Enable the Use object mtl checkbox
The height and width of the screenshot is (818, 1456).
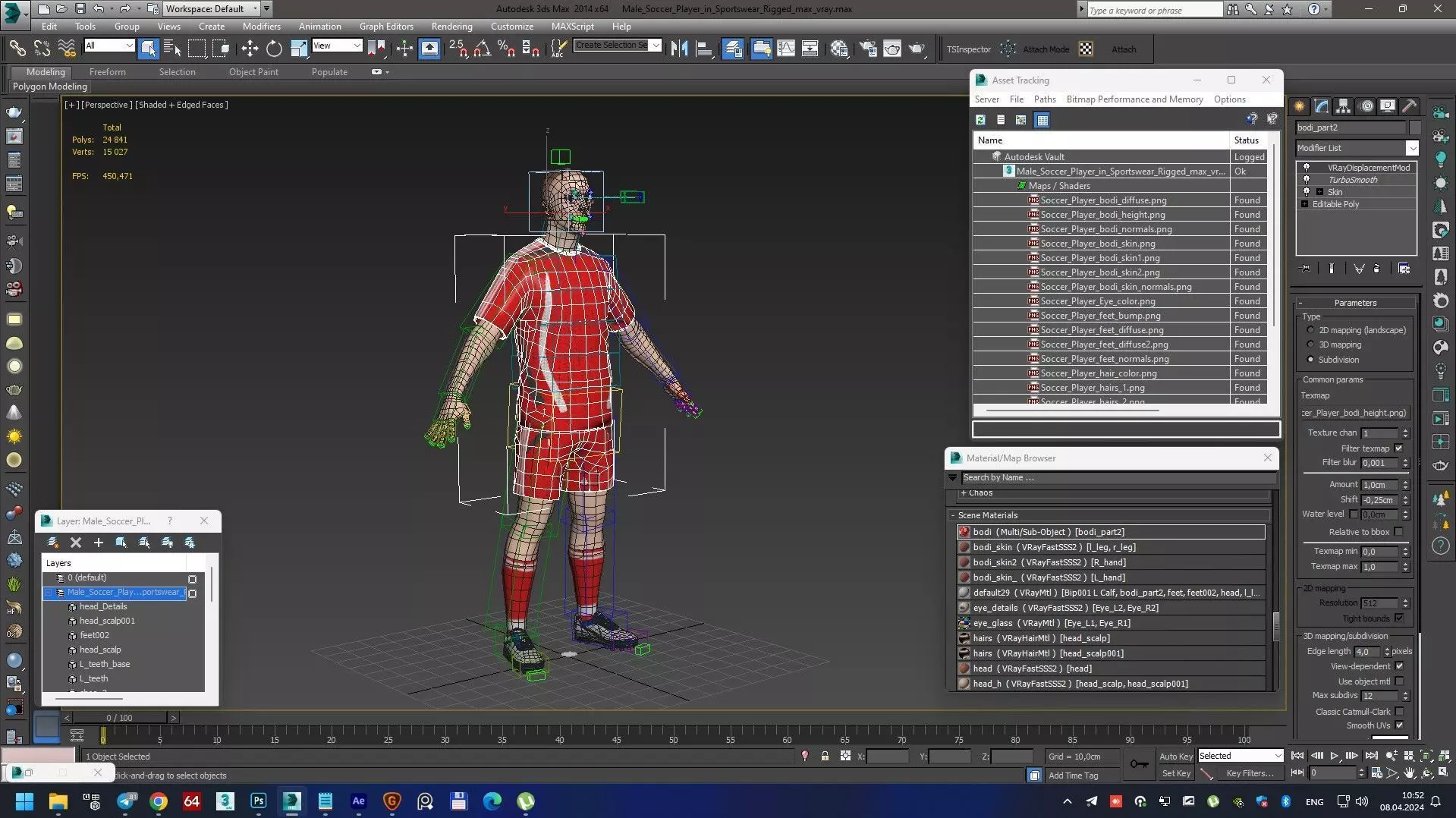[1399, 681]
